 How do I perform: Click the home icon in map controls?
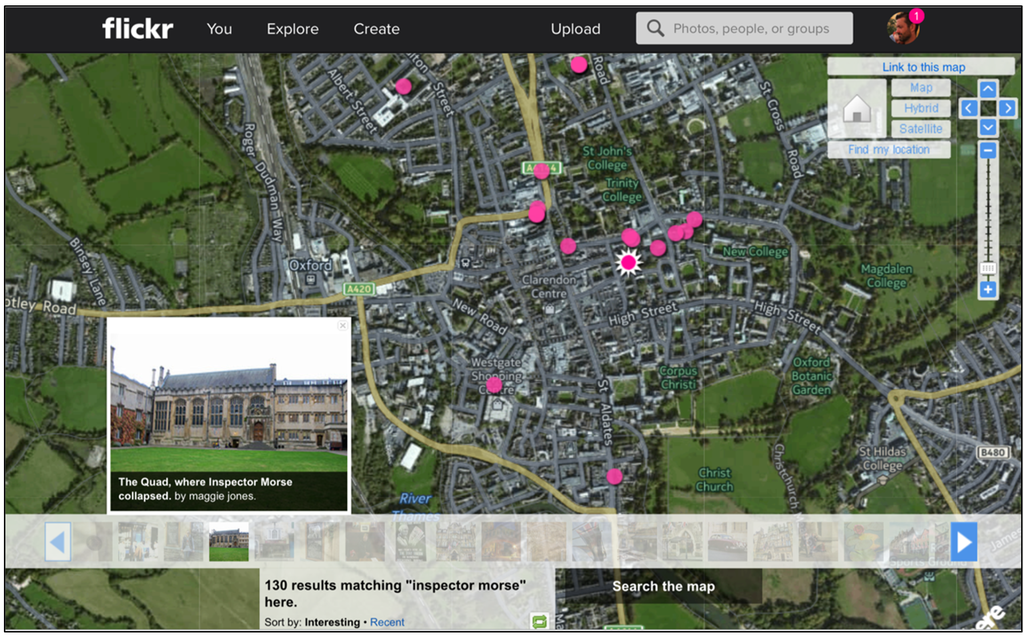[x=857, y=109]
